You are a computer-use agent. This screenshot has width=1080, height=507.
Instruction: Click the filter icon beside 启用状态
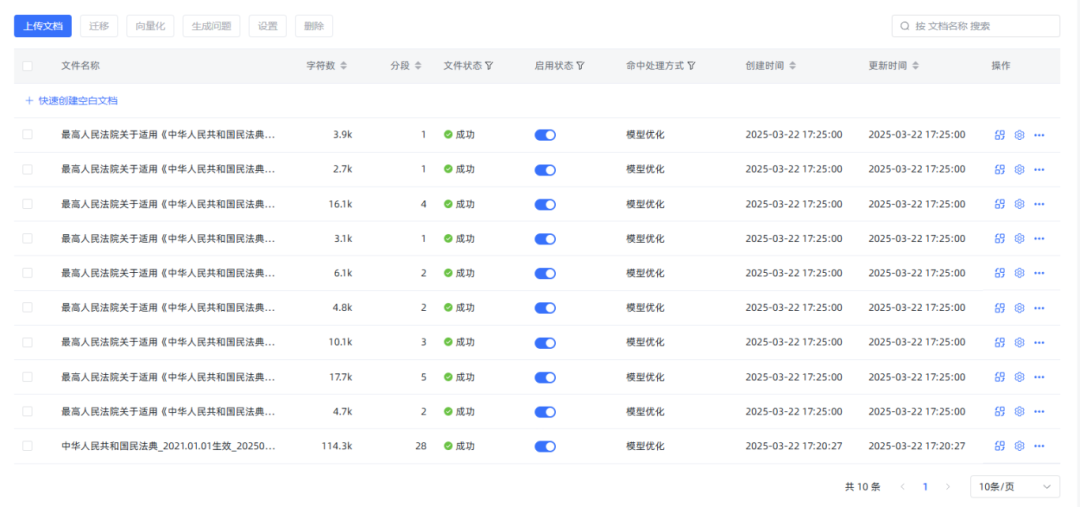tap(580, 65)
